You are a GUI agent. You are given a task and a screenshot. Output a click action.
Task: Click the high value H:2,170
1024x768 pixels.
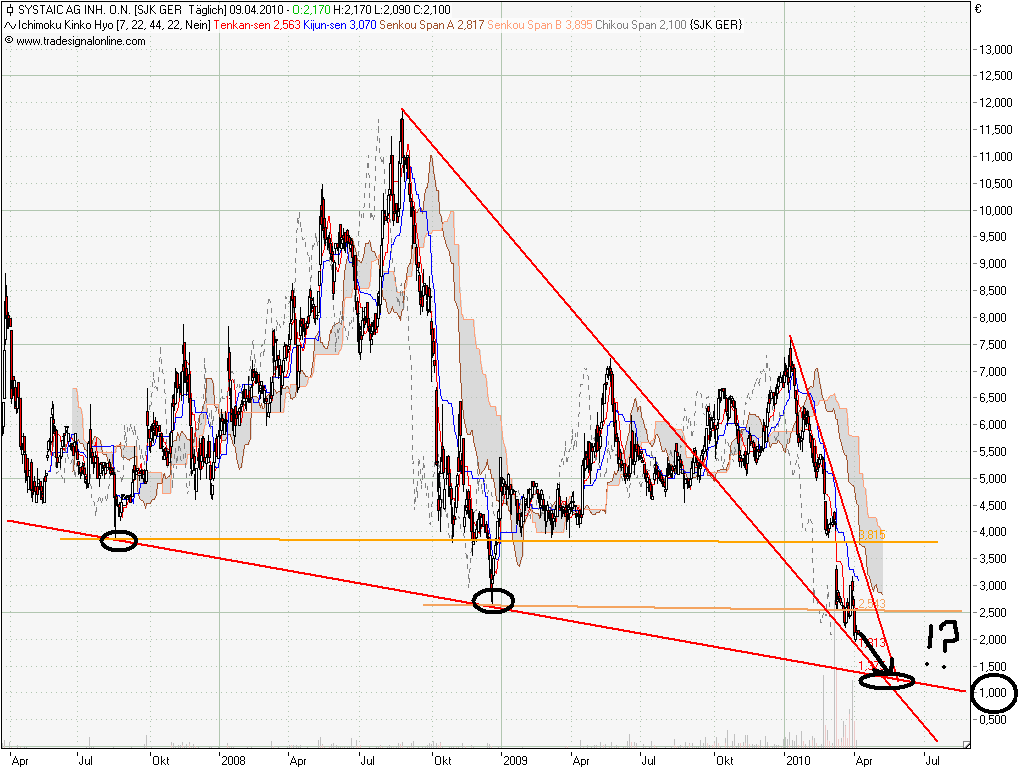[x=352, y=10]
